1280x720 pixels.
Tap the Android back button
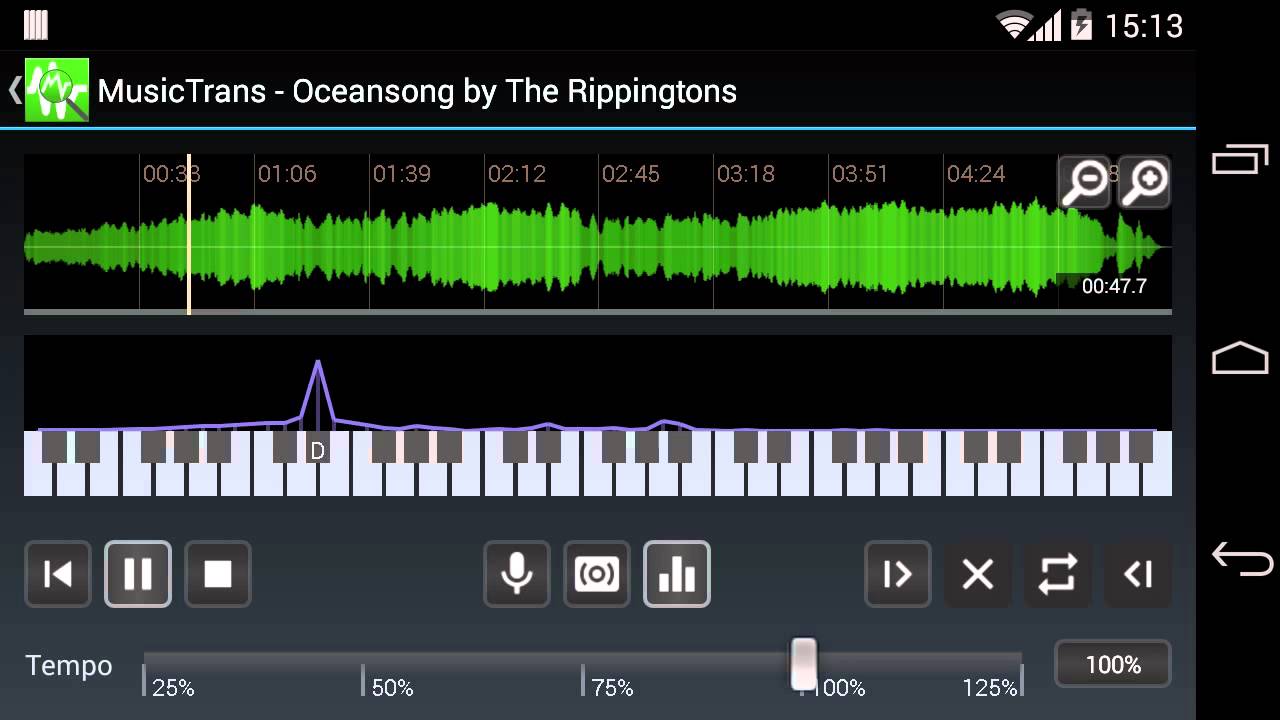click(1241, 558)
